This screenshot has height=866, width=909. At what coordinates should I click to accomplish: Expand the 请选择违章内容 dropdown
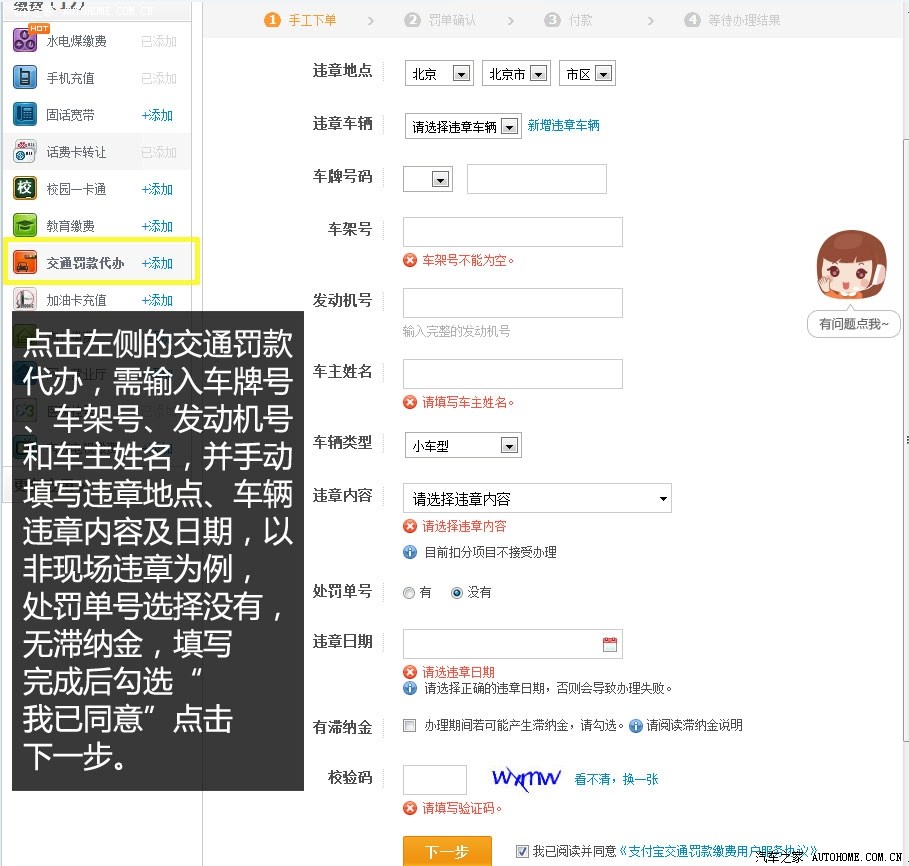pos(537,498)
